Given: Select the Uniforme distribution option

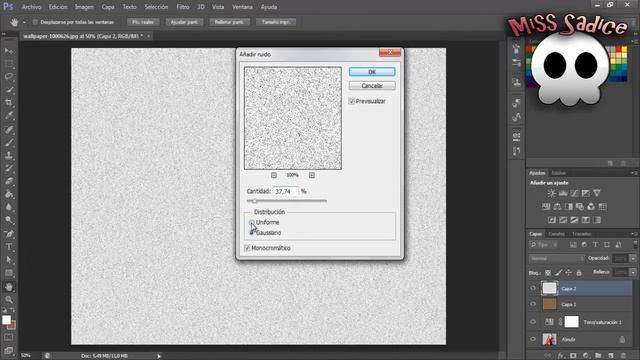Looking at the screenshot, I should click(251, 222).
